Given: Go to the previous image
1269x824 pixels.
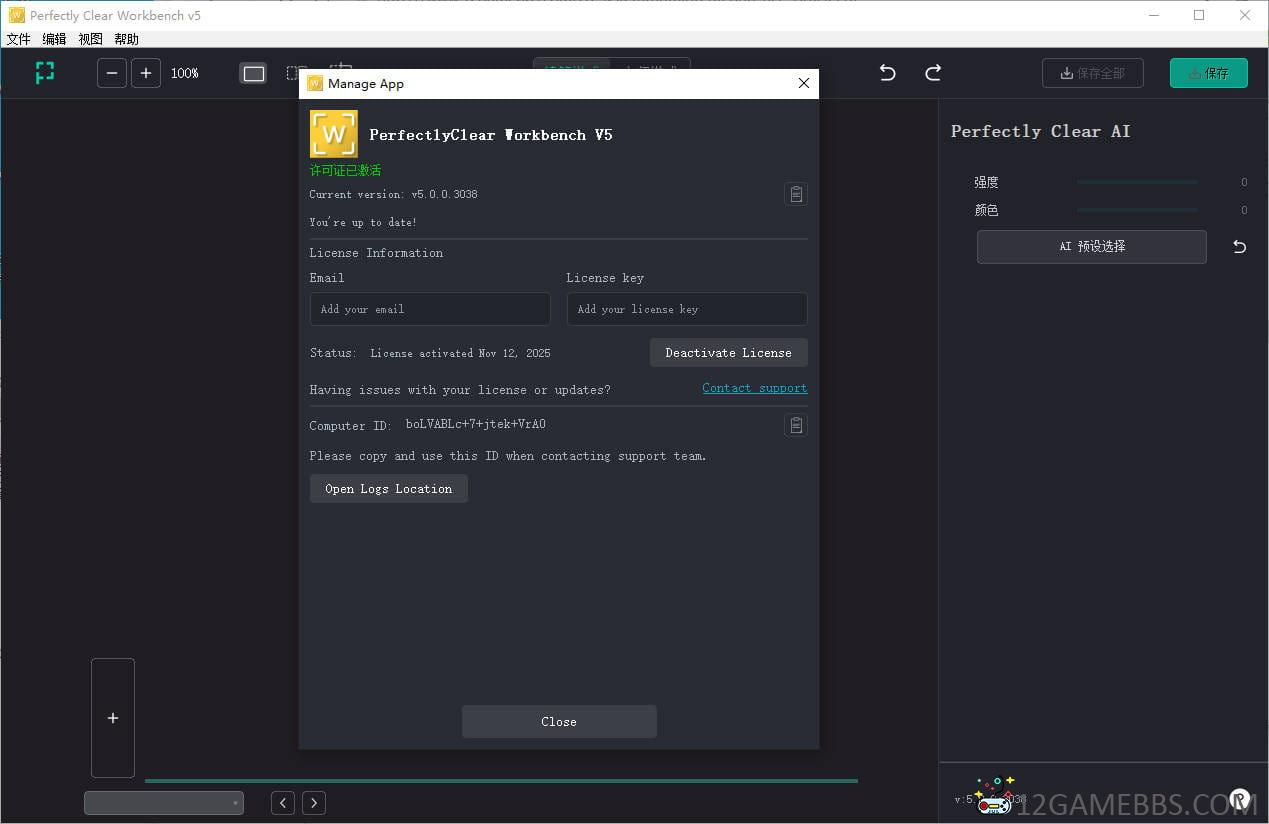Looking at the screenshot, I should click(283, 803).
